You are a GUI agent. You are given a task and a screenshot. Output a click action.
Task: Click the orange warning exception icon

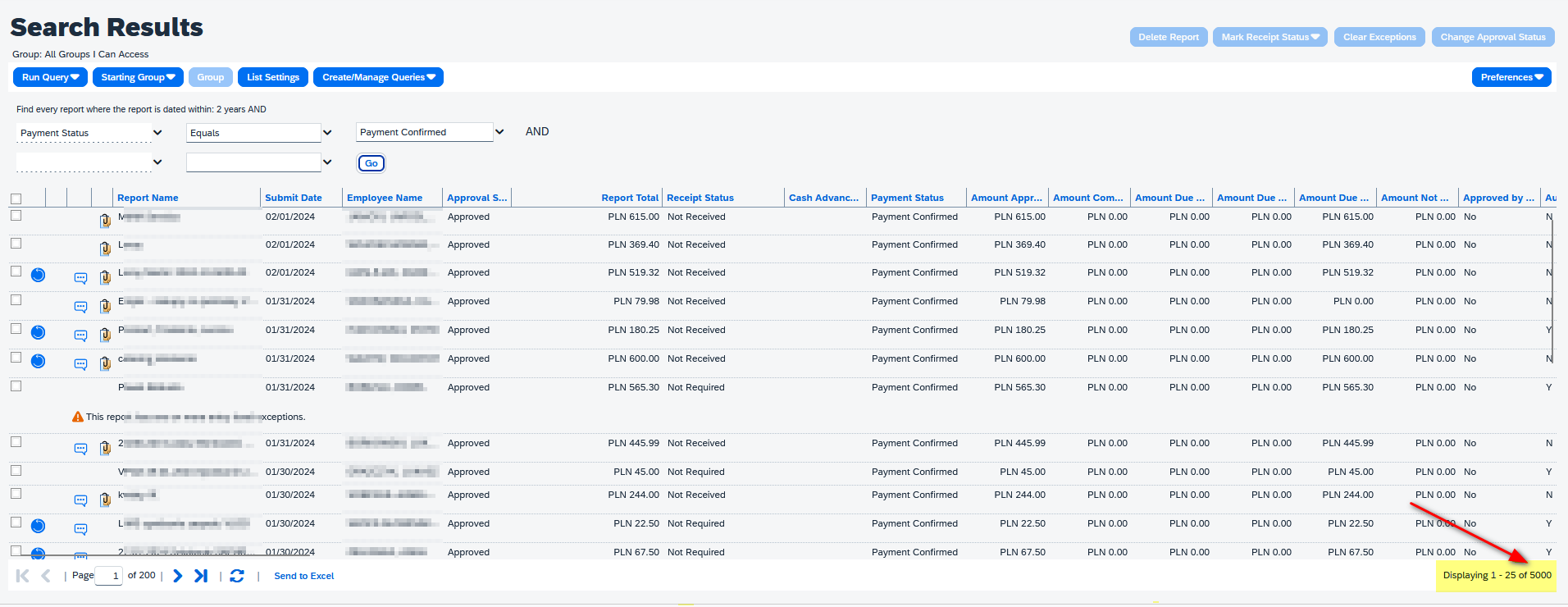(78, 417)
